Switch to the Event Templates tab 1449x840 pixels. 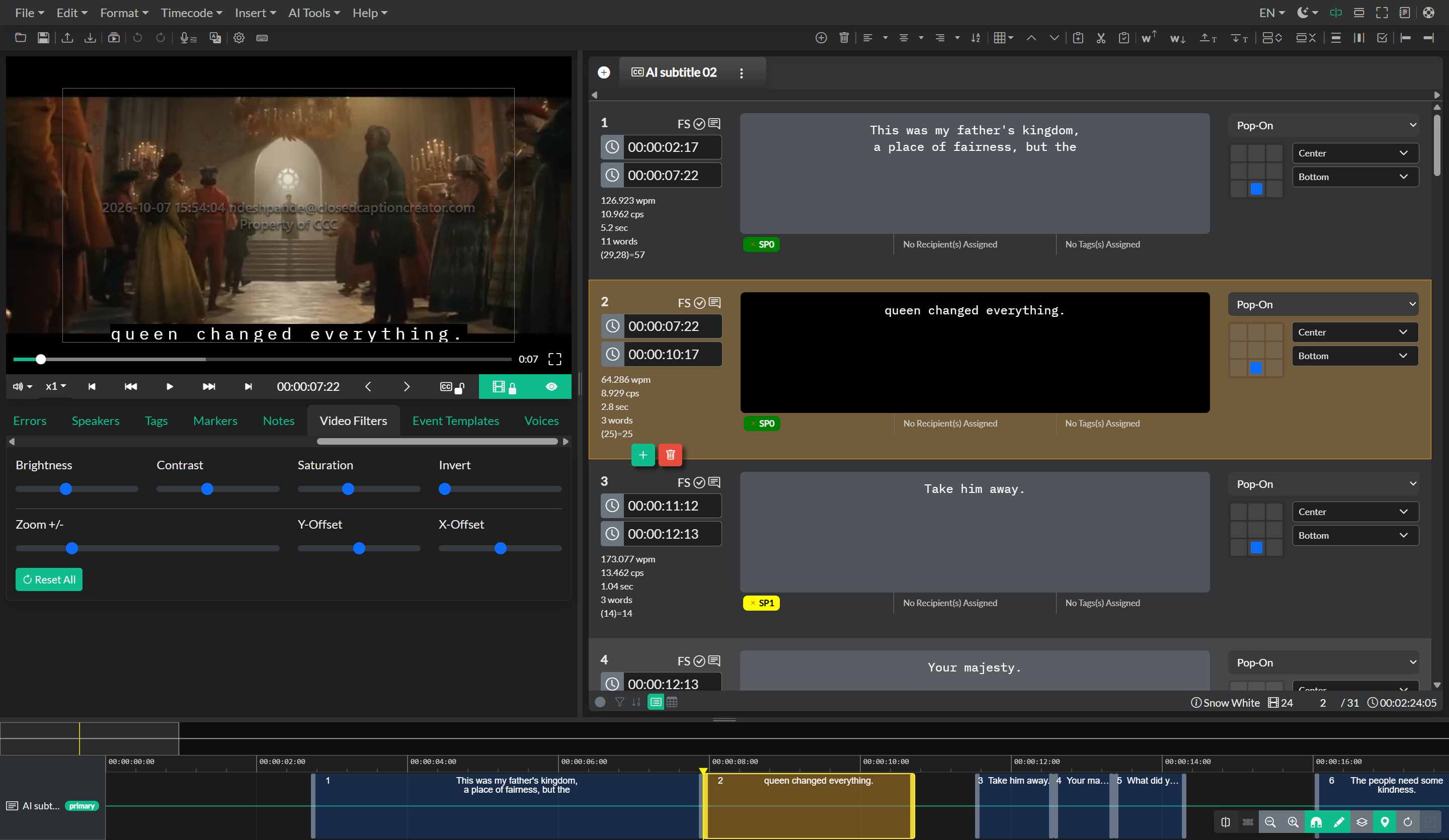click(x=455, y=421)
